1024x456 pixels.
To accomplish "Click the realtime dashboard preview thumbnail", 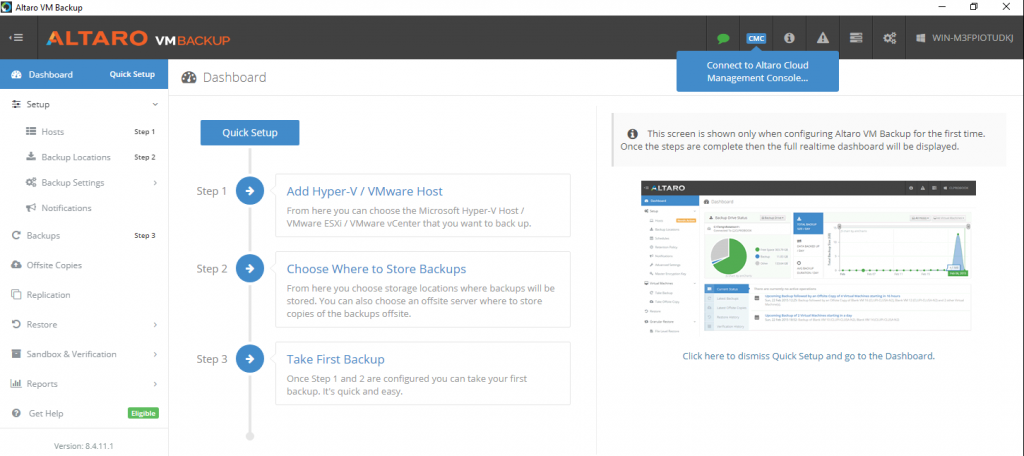I will point(808,257).
